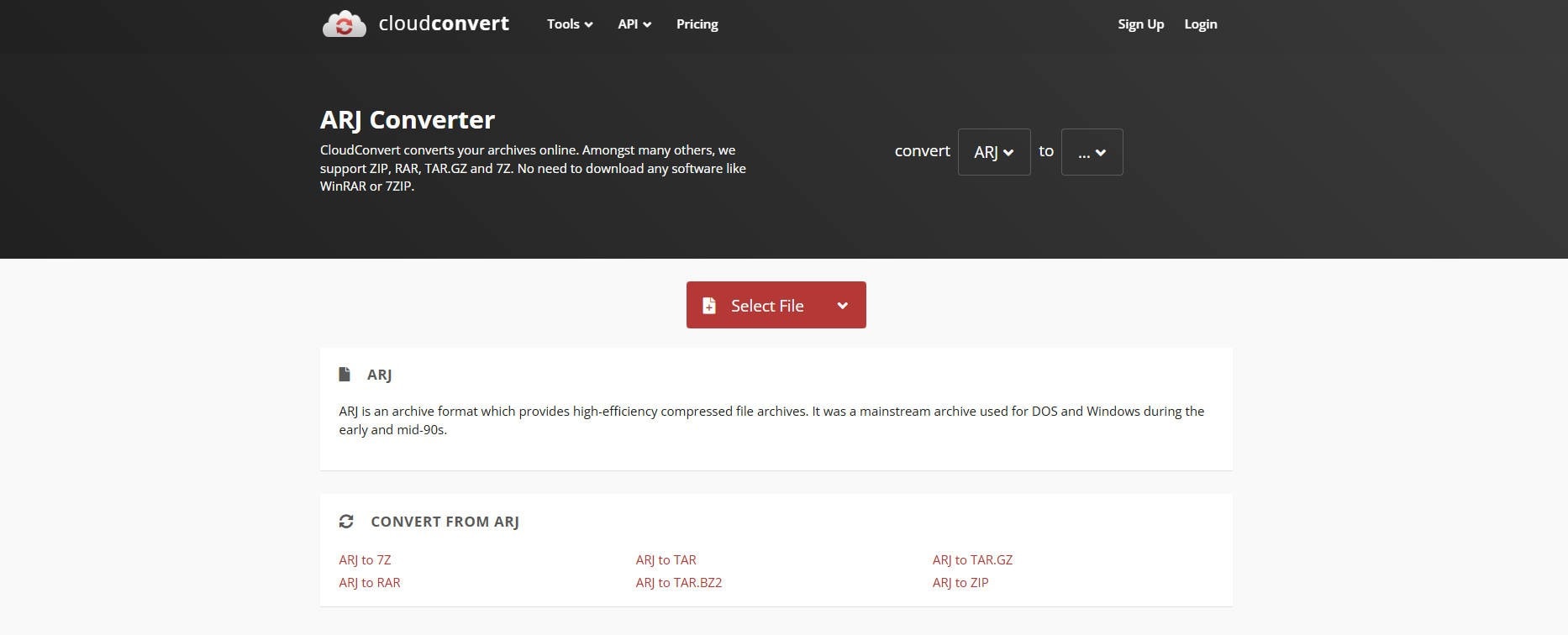
Task: Open the target format dropdown
Action: coord(1092,152)
